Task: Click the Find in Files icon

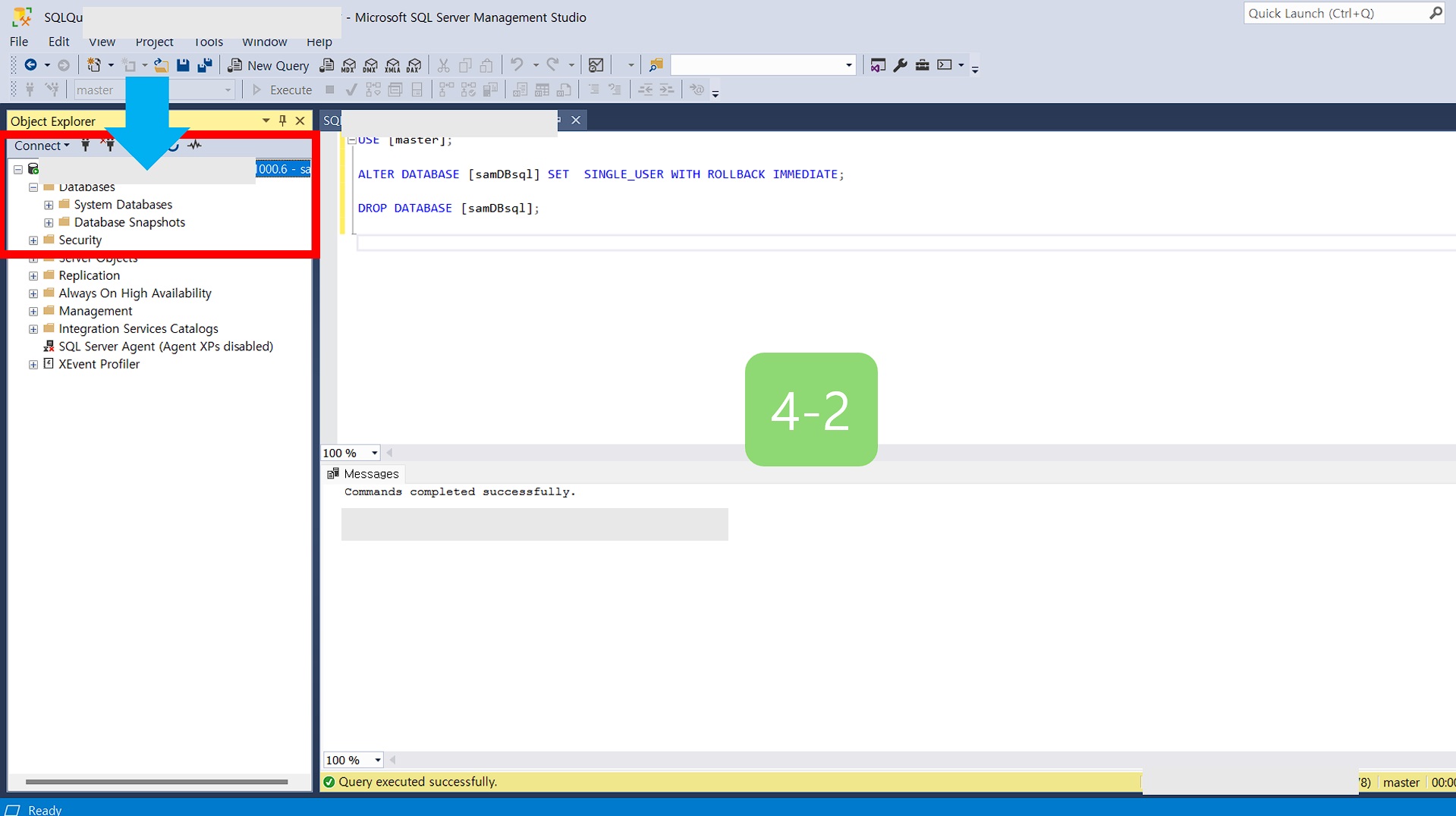Action: tap(656, 65)
